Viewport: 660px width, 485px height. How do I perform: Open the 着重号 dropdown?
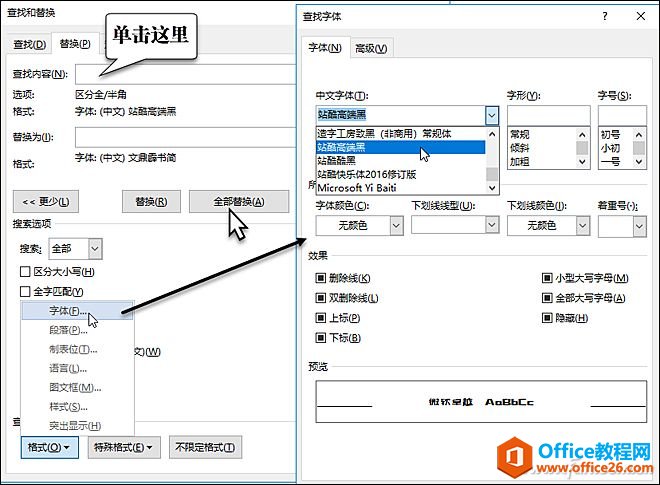point(639,227)
